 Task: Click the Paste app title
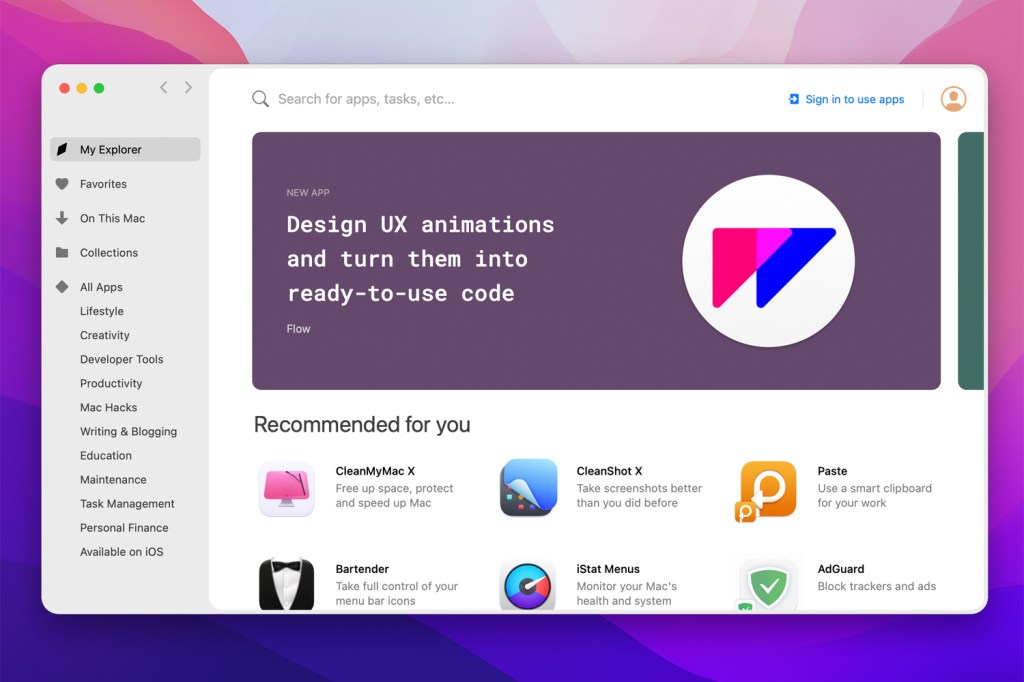[832, 471]
